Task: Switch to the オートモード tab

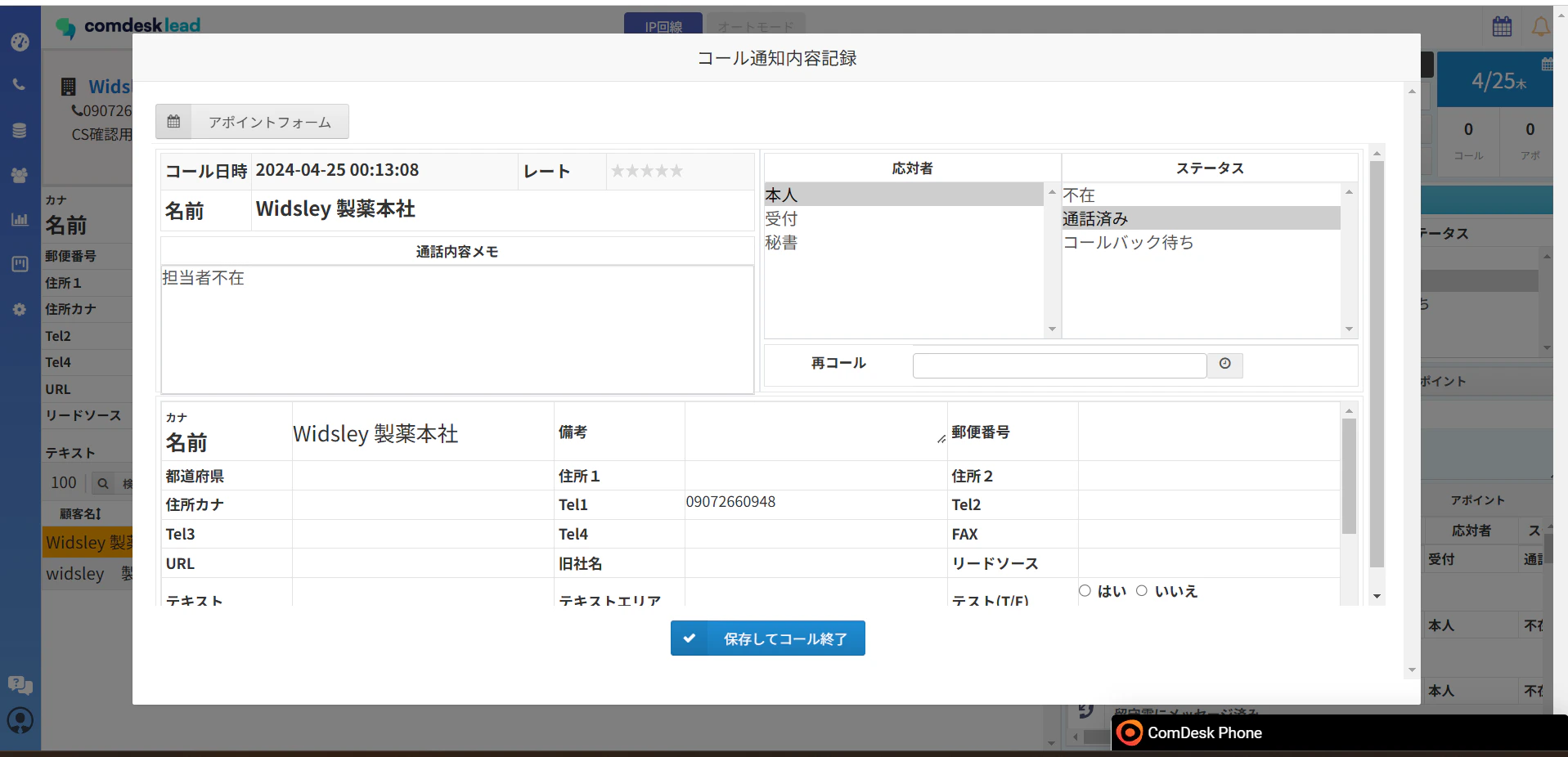Action: [756, 25]
